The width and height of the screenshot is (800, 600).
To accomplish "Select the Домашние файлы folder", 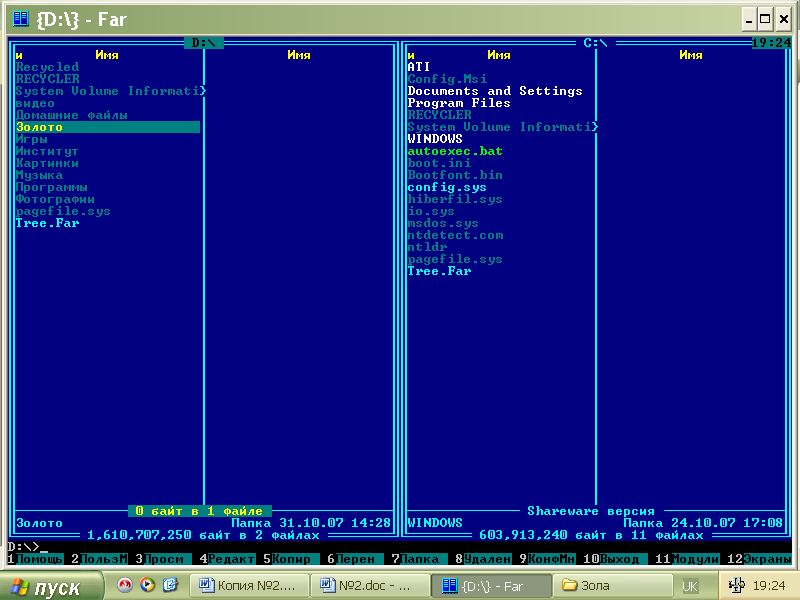I will click(x=71, y=115).
